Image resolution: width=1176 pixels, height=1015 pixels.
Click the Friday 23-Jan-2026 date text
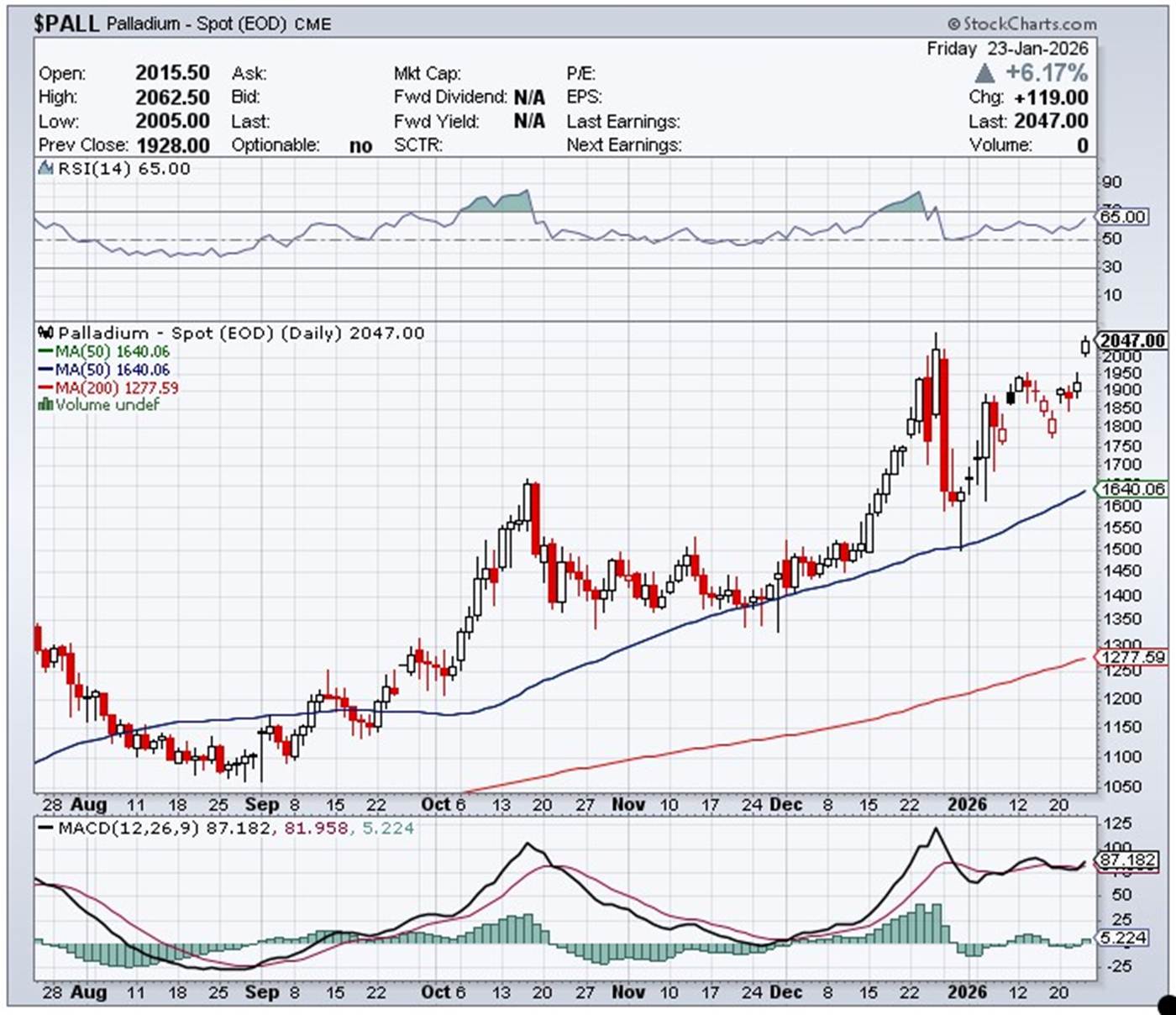click(1006, 49)
